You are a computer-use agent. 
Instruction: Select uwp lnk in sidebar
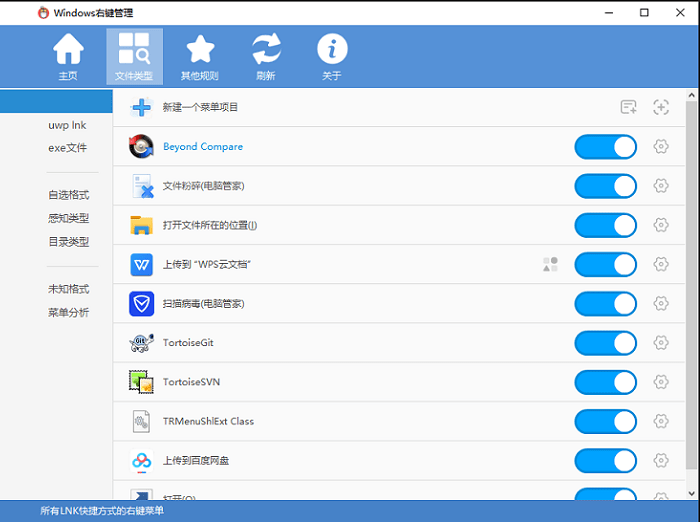point(67,125)
